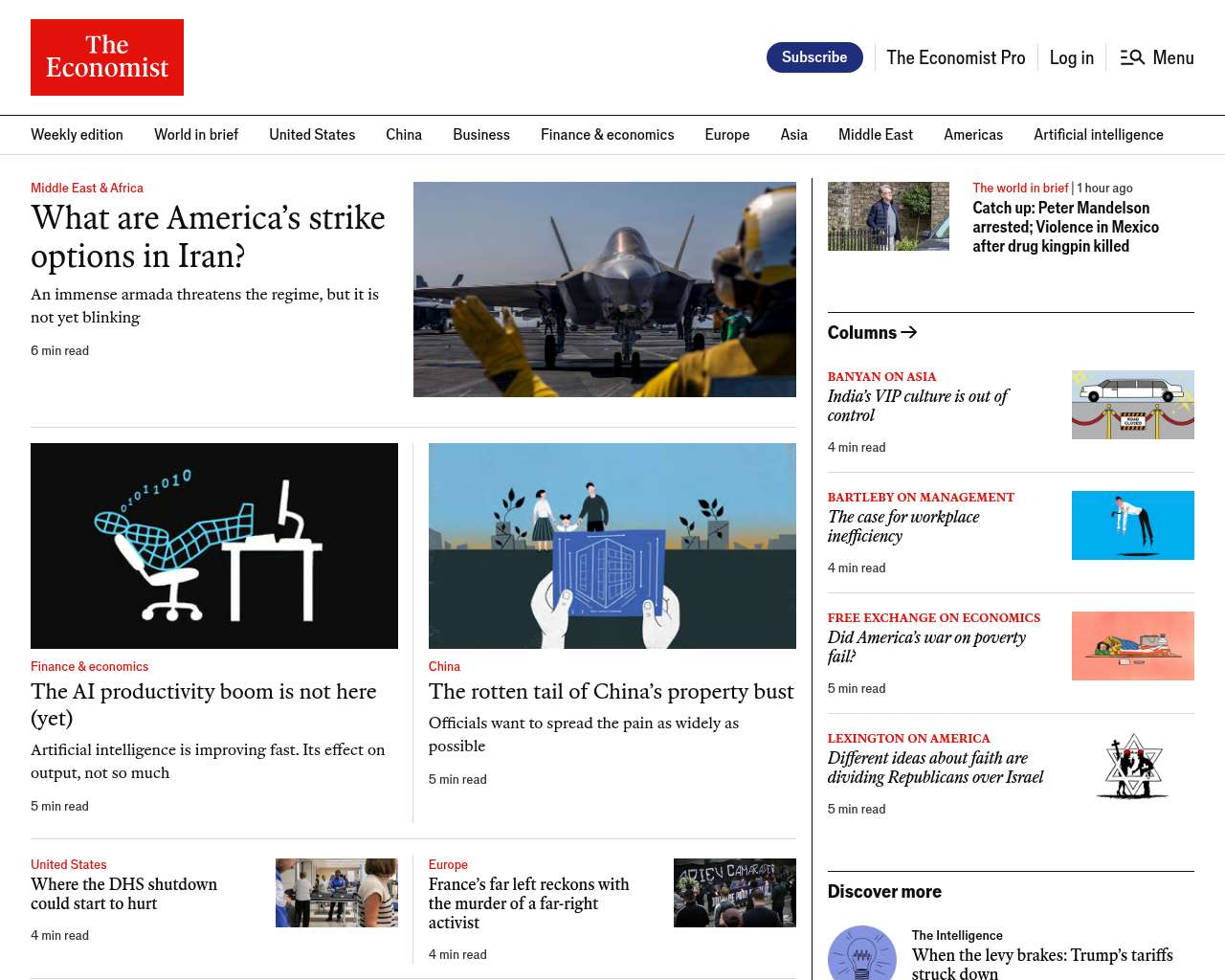This screenshot has width=1225, height=980.
Task: Read 'What are America's strike options' headline
Action: 208,236
